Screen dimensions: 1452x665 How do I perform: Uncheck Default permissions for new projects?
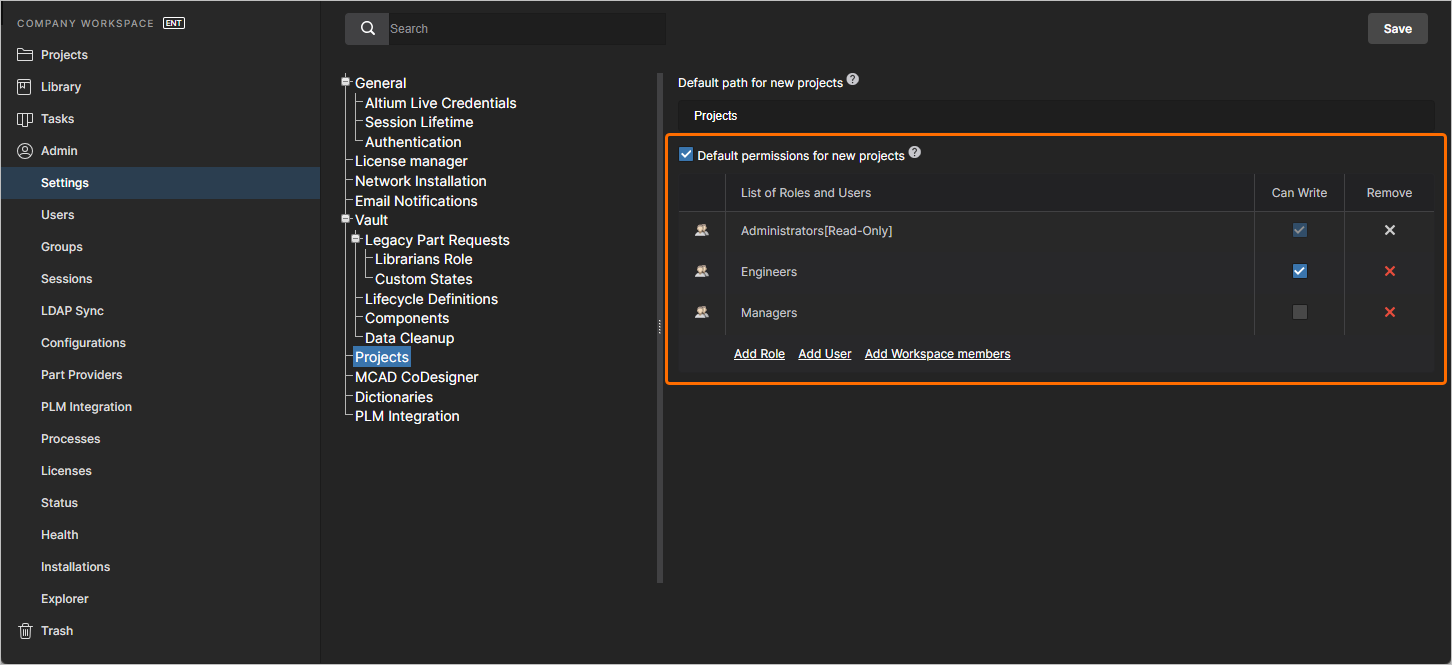pos(686,154)
